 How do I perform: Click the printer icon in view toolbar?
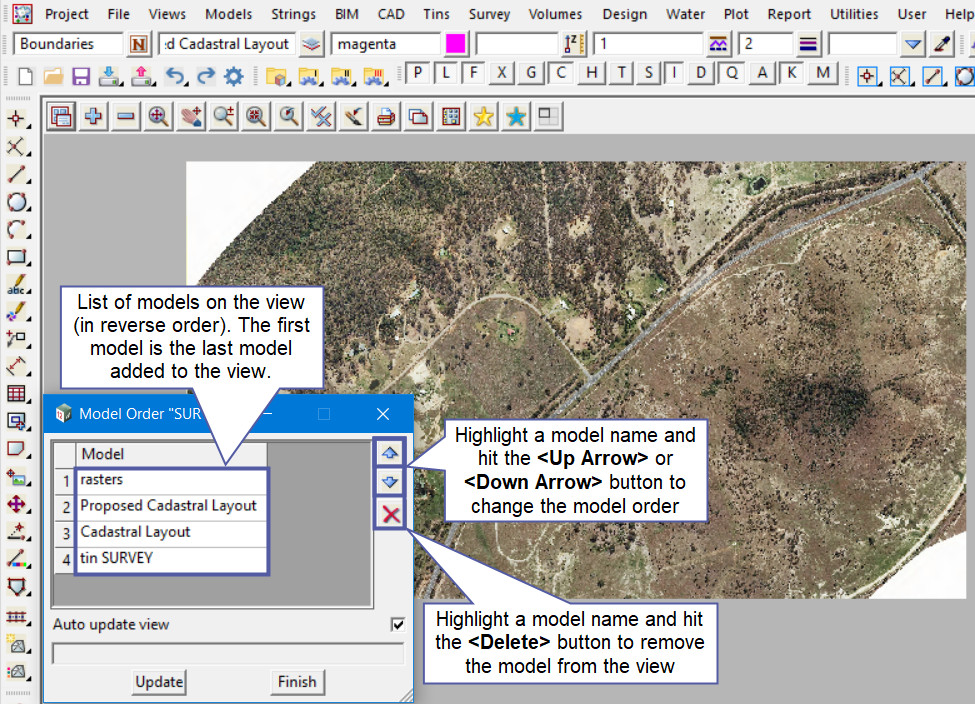pyautogui.click(x=386, y=117)
